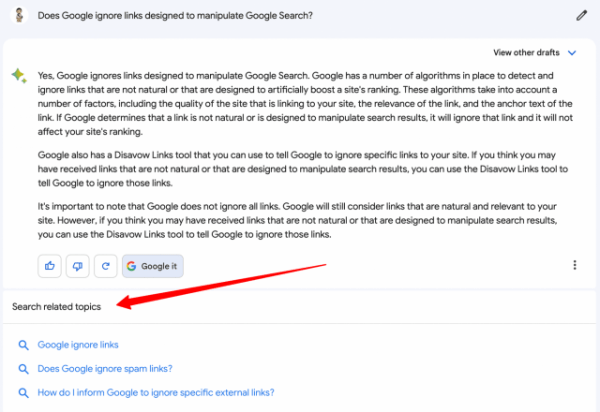Click the user profile avatar
The width and height of the screenshot is (600, 412).
[18, 16]
